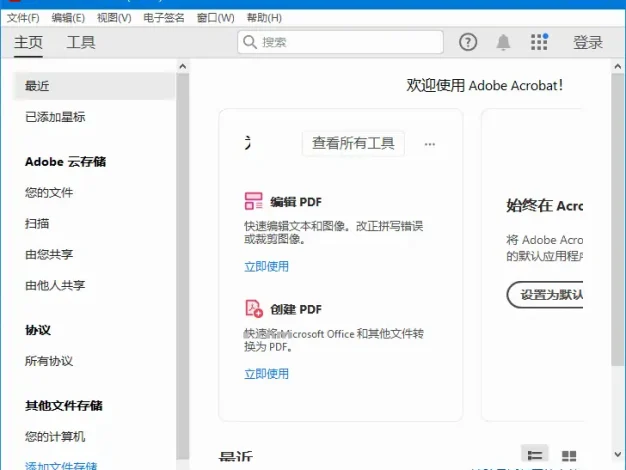This screenshot has width=626, height=470.
Task: Open the 电子签名 menu
Action: (x=164, y=18)
